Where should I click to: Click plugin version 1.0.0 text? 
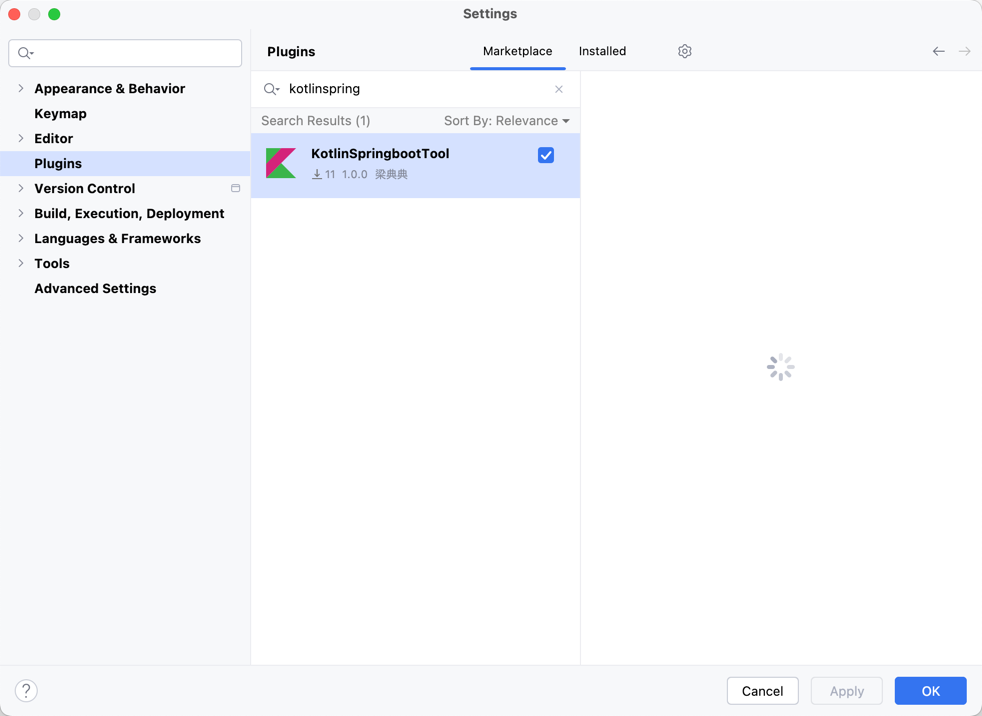click(x=354, y=174)
